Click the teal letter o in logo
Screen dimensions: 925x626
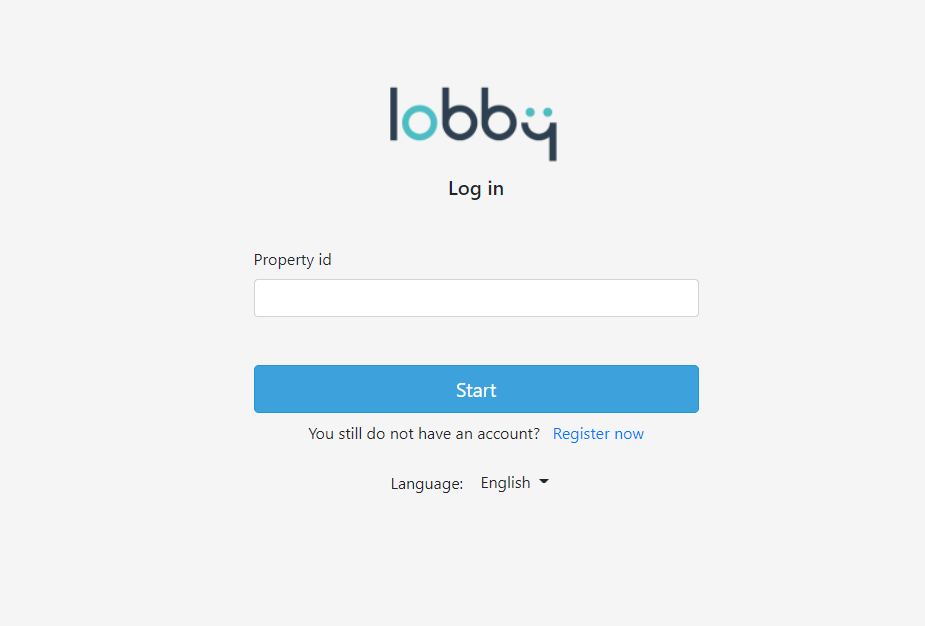[x=419, y=123]
